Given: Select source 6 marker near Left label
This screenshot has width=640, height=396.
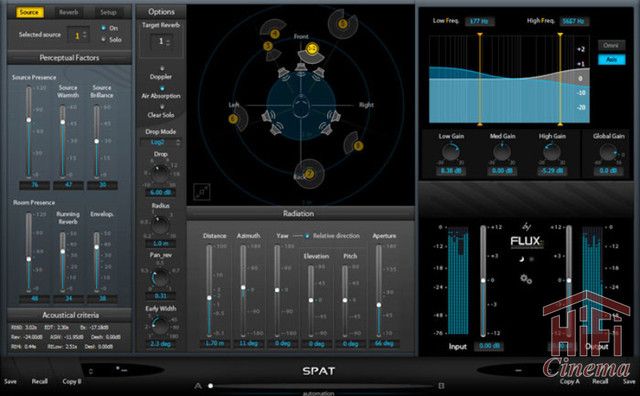Looking at the screenshot, I should [233, 119].
